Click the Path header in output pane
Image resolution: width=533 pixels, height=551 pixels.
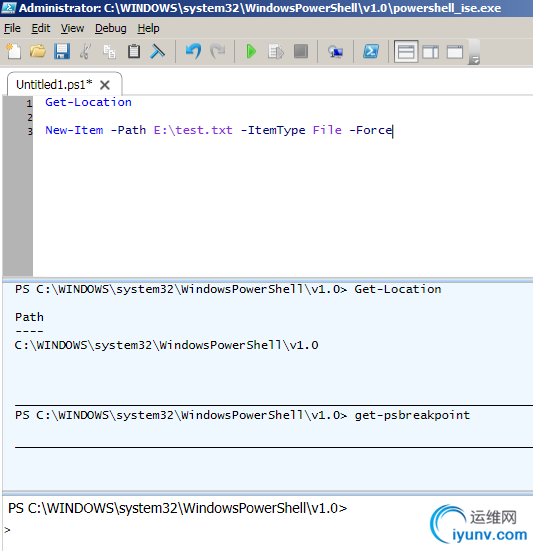(x=29, y=317)
